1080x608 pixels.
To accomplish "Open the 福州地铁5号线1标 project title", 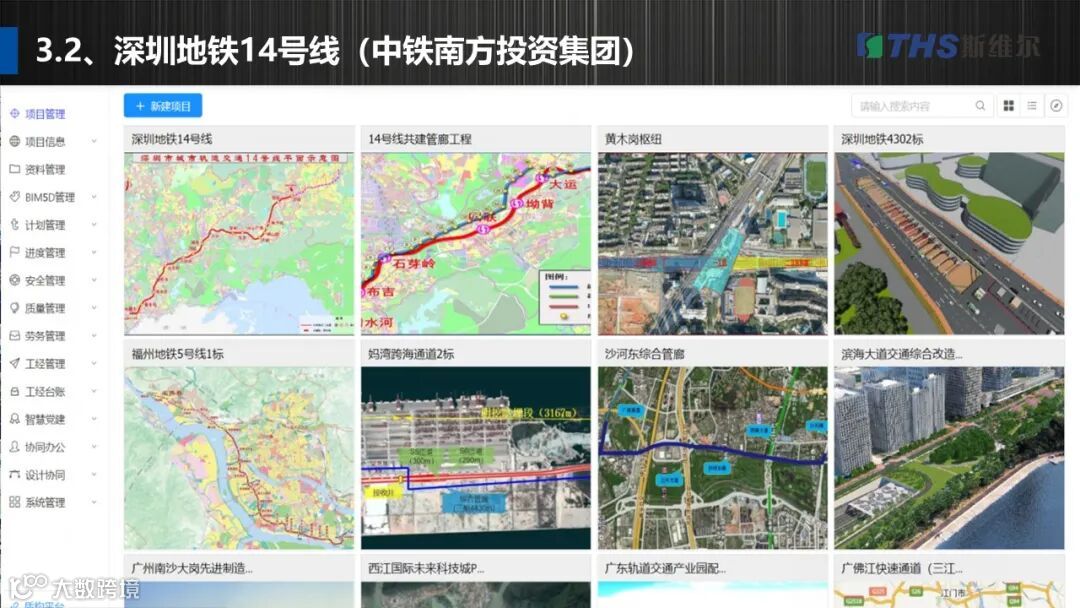I will [x=177, y=353].
